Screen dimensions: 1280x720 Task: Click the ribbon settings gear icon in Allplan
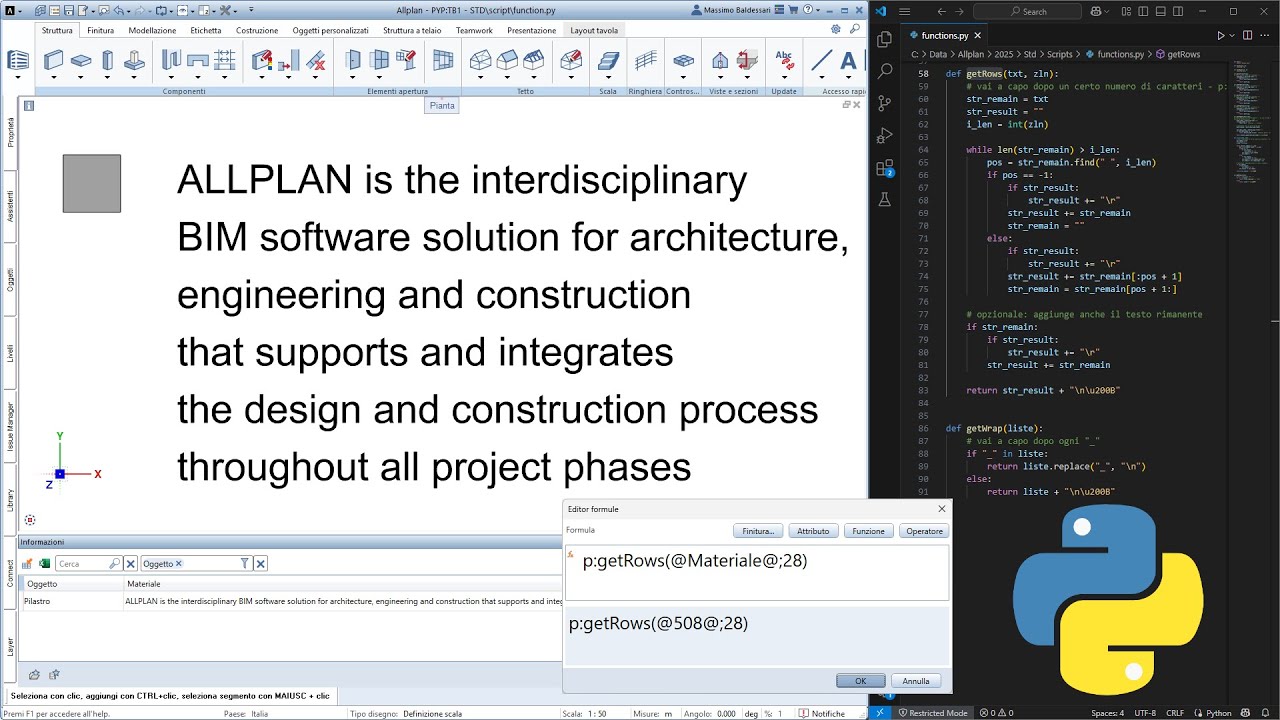point(836,29)
